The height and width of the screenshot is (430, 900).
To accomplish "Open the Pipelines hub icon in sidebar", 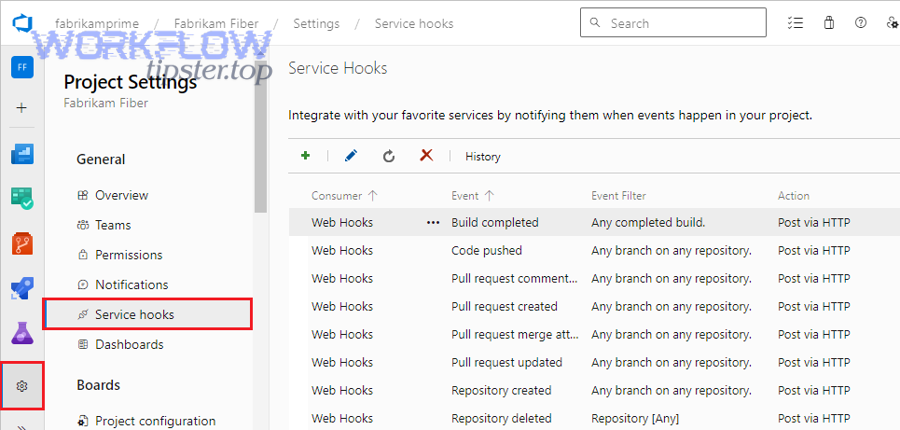I will click(22, 288).
